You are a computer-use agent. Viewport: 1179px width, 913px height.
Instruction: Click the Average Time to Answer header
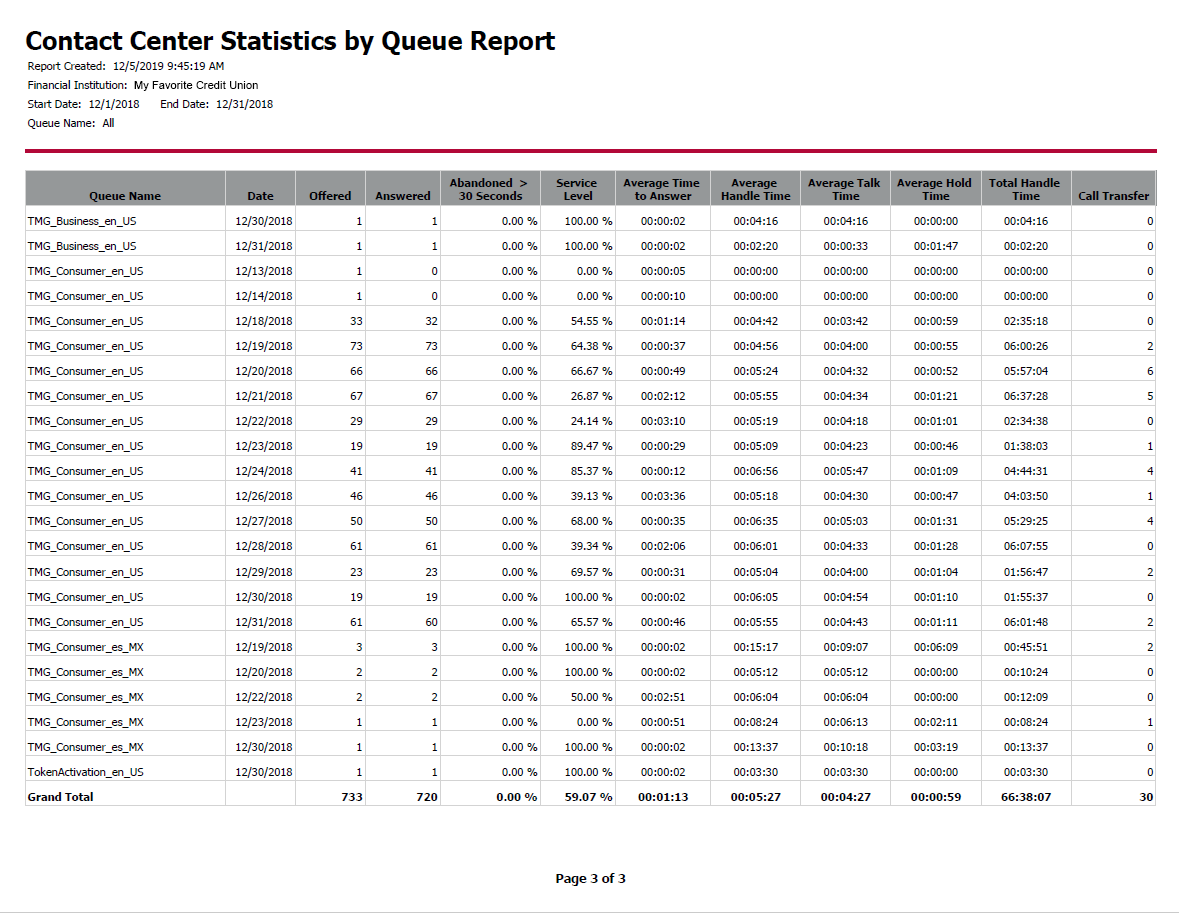point(662,189)
